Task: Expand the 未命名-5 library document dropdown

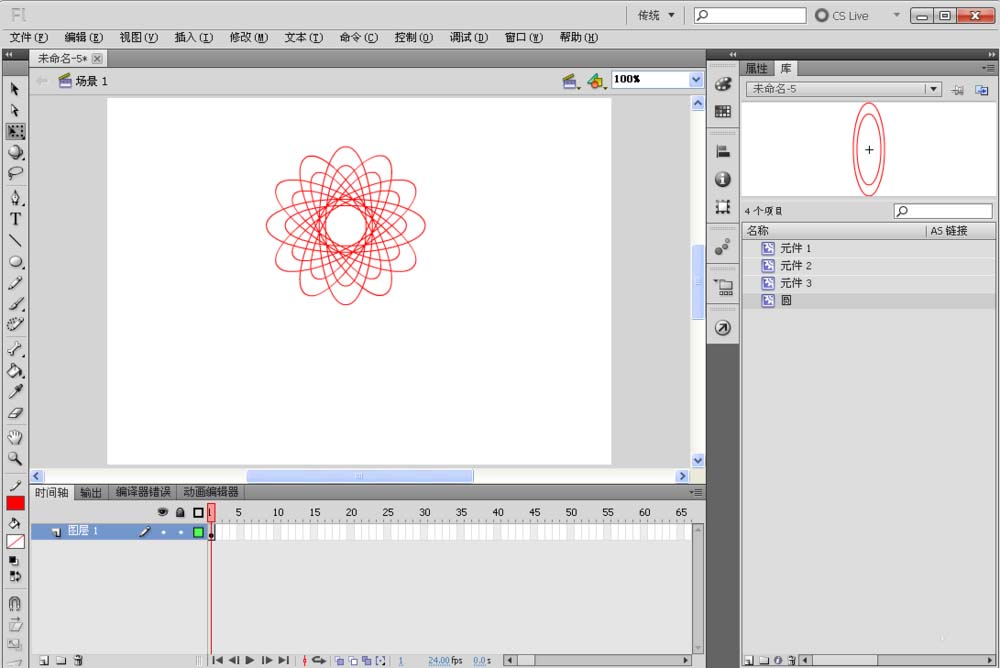Action: point(933,89)
